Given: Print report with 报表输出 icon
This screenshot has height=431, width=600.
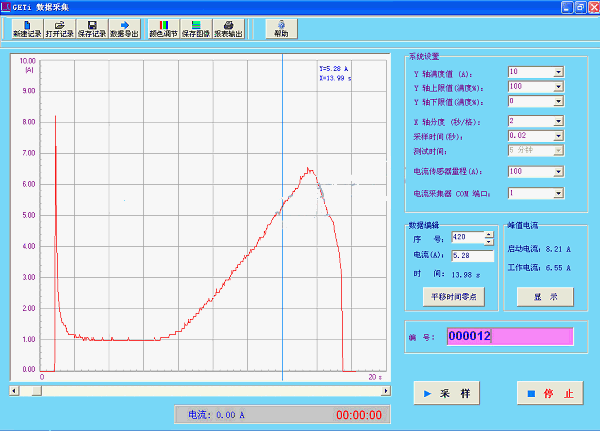Looking at the screenshot, I should click(228, 29).
